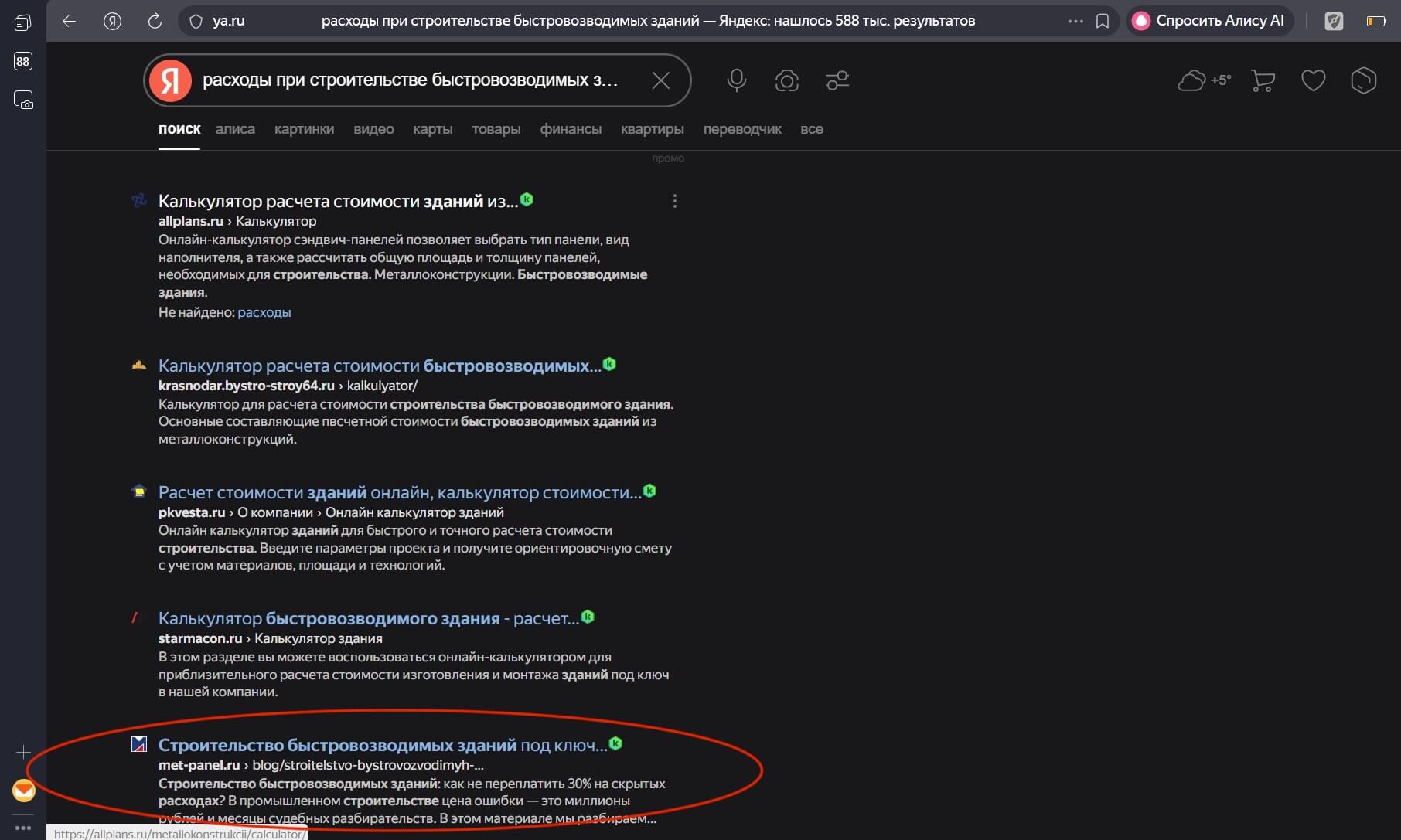Open the allplans.ru calculator result title
The width and height of the screenshot is (1401, 840).
[x=338, y=201]
